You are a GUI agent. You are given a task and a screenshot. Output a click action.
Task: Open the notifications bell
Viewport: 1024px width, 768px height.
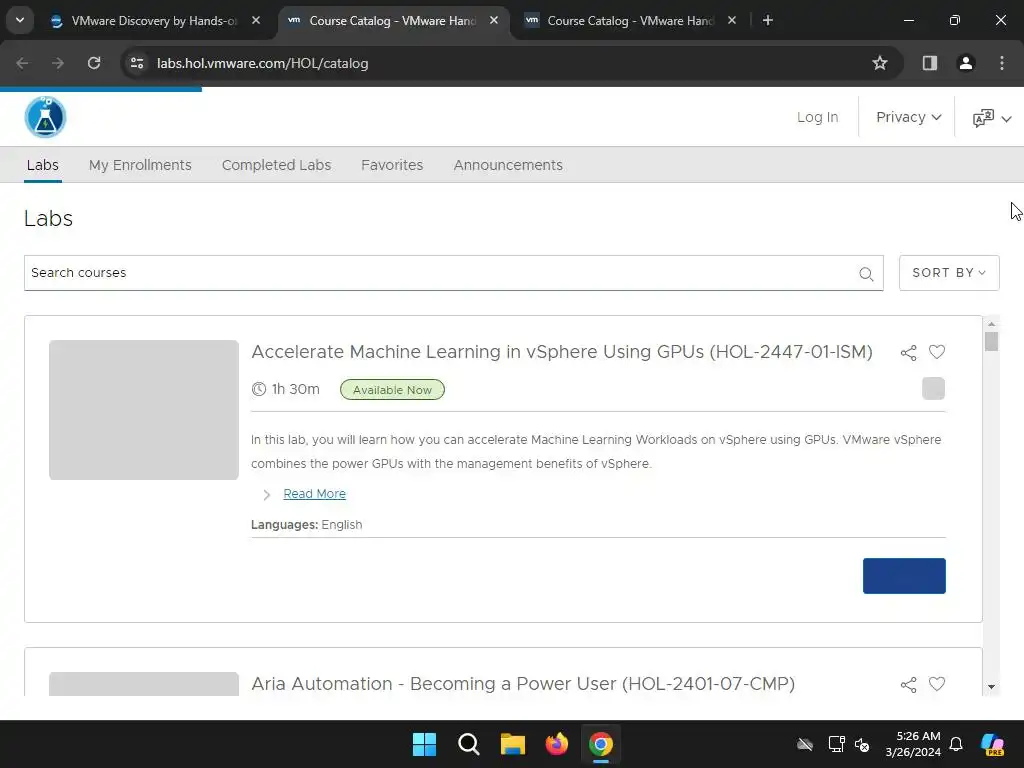click(x=956, y=744)
